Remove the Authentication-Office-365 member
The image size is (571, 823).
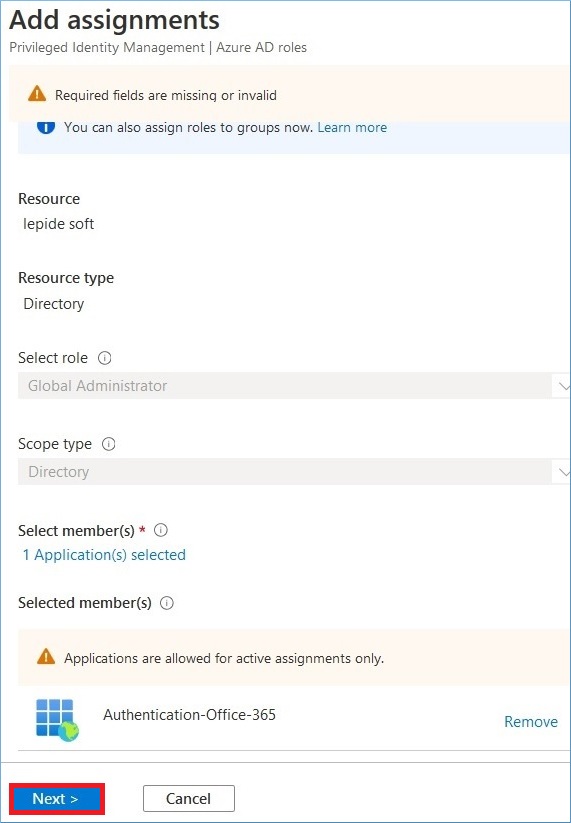[531, 722]
